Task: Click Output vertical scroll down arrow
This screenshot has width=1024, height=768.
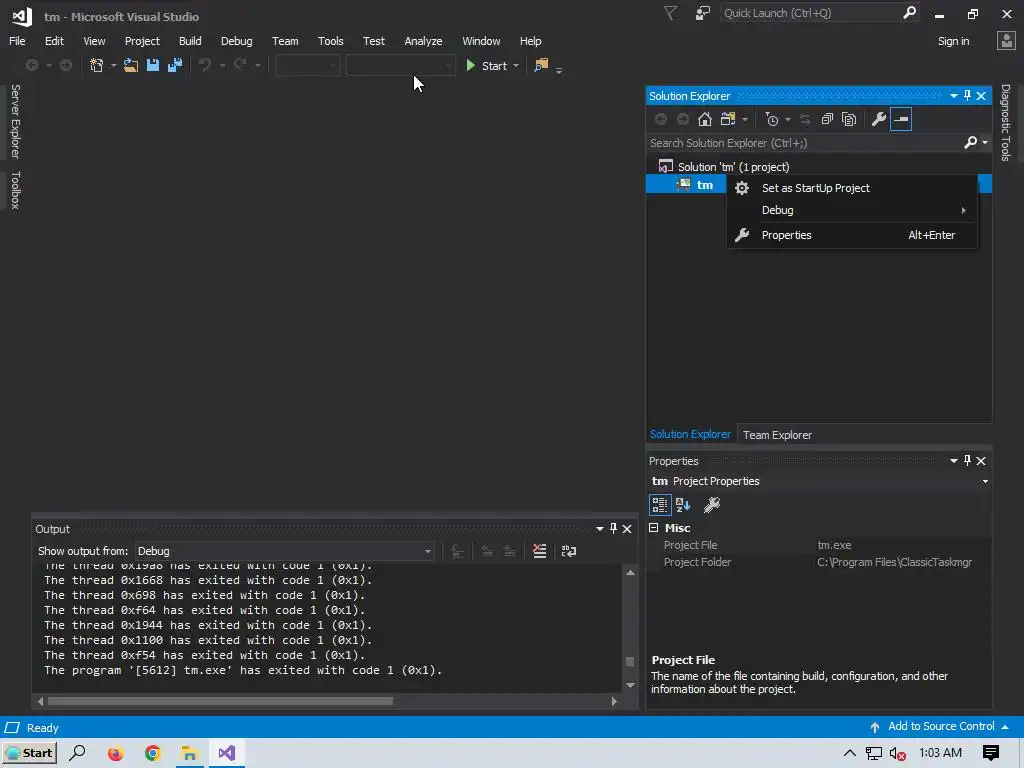Action: click(x=630, y=685)
